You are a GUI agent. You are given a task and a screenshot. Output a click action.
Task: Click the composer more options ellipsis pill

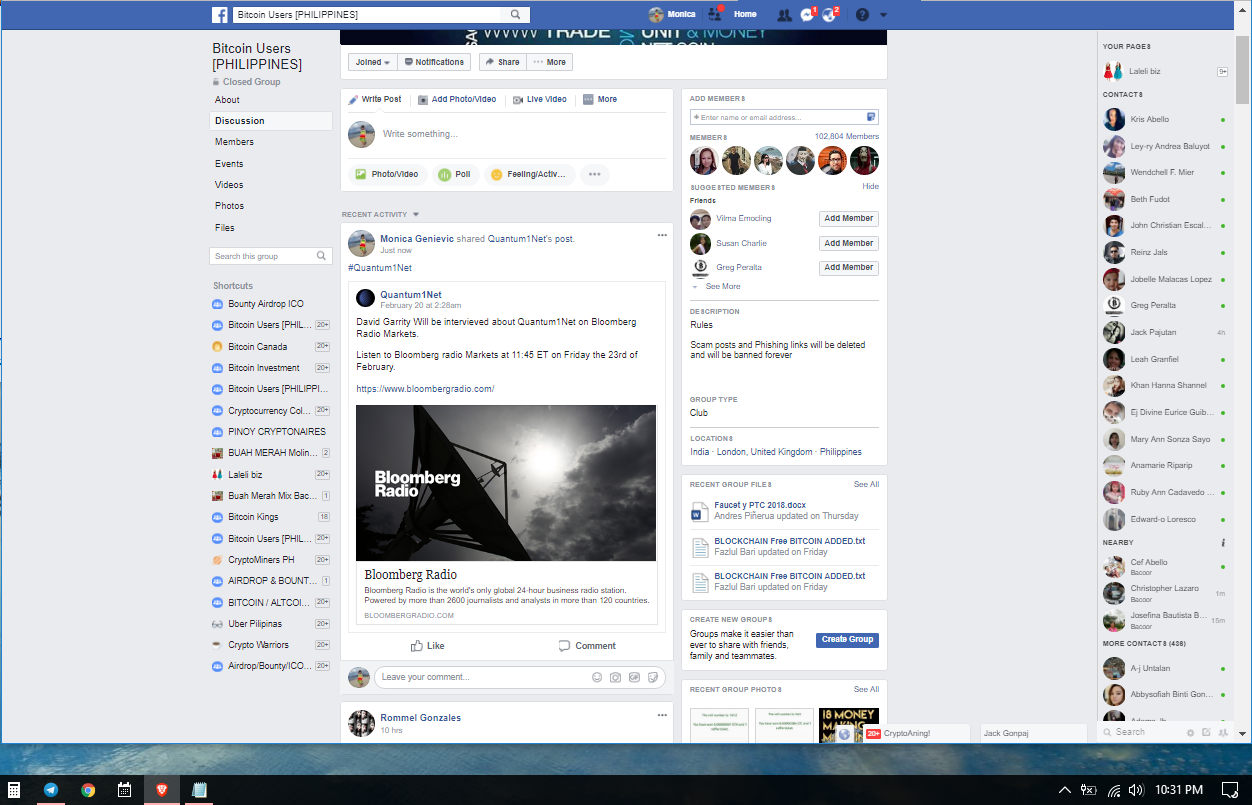click(594, 174)
